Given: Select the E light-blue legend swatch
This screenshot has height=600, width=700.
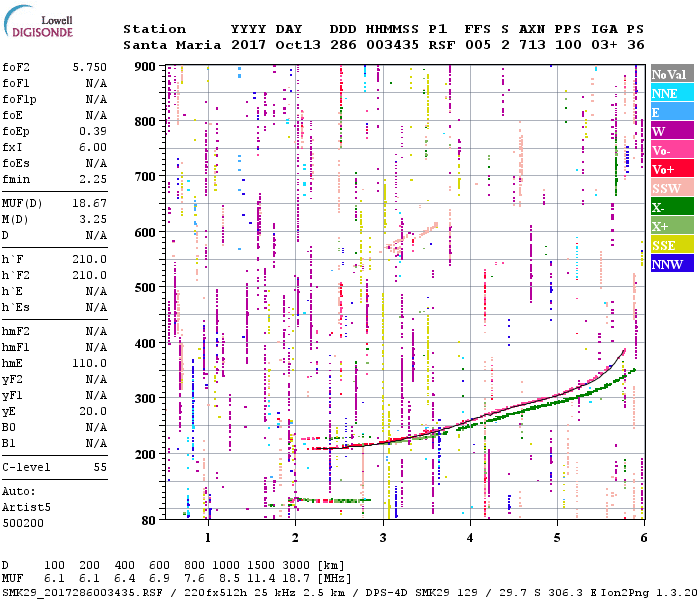Looking at the screenshot, I should 672,112.
